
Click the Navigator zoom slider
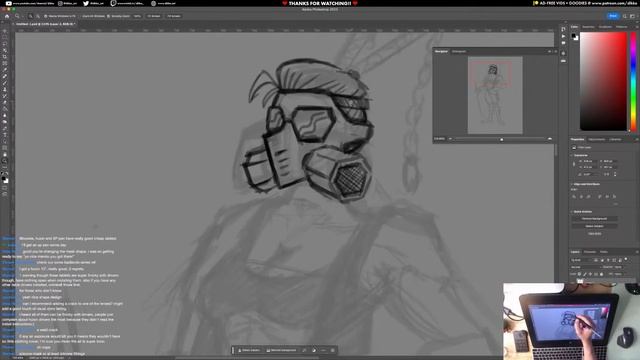tap(502, 139)
